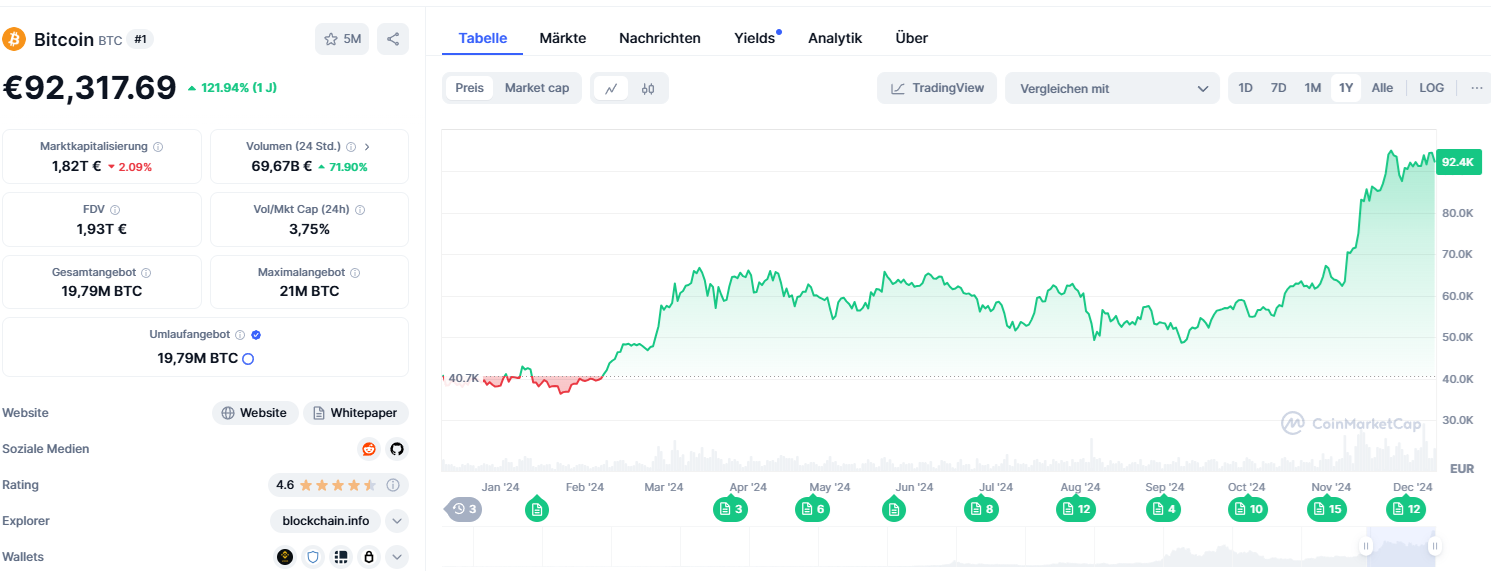
Task: Open Dec '24 news marker with 12
Action: (x=1406, y=510)
